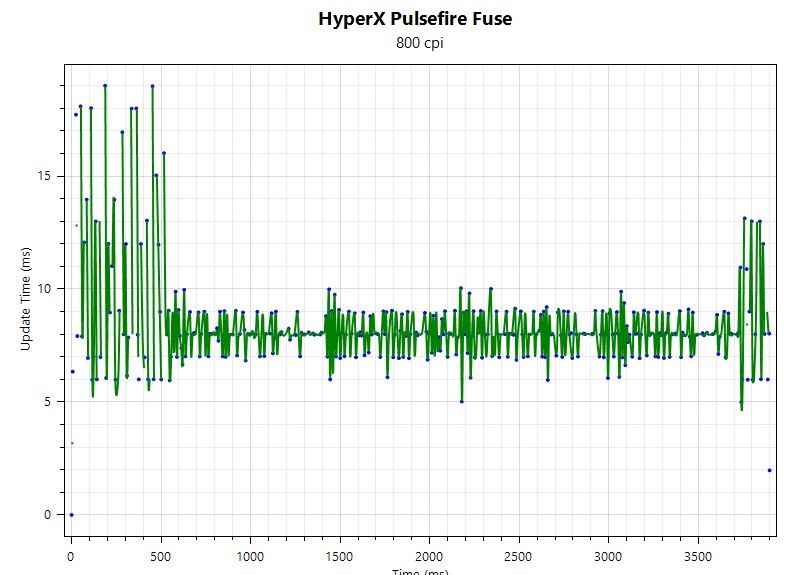Click the isolated data point near 2 ms at far right
This screenshot has width=788, height=575.
(x=769, y=470)
